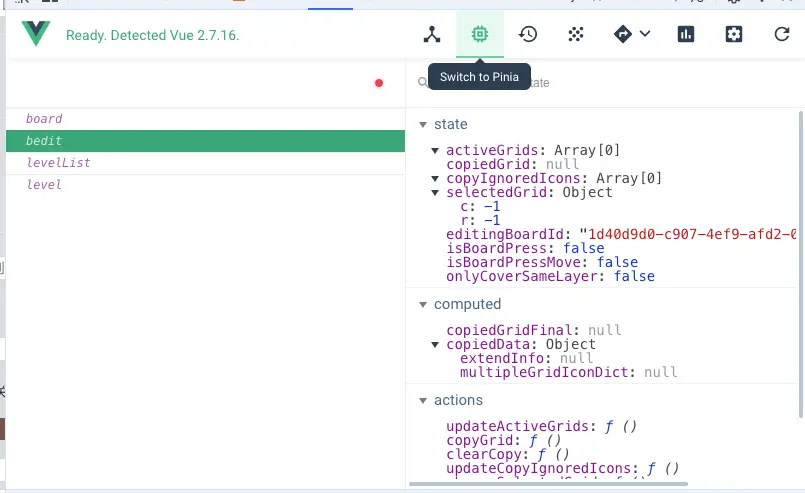Screen dimensions: 805x493
Task: Click the copyGrid action
Action: tap(504, 441)
